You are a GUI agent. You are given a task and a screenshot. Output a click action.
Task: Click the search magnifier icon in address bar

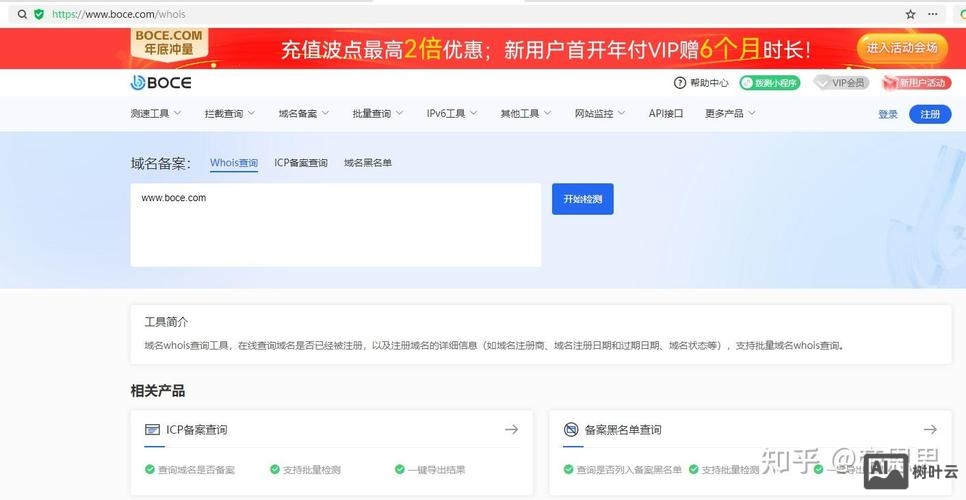tap(22, 14)
